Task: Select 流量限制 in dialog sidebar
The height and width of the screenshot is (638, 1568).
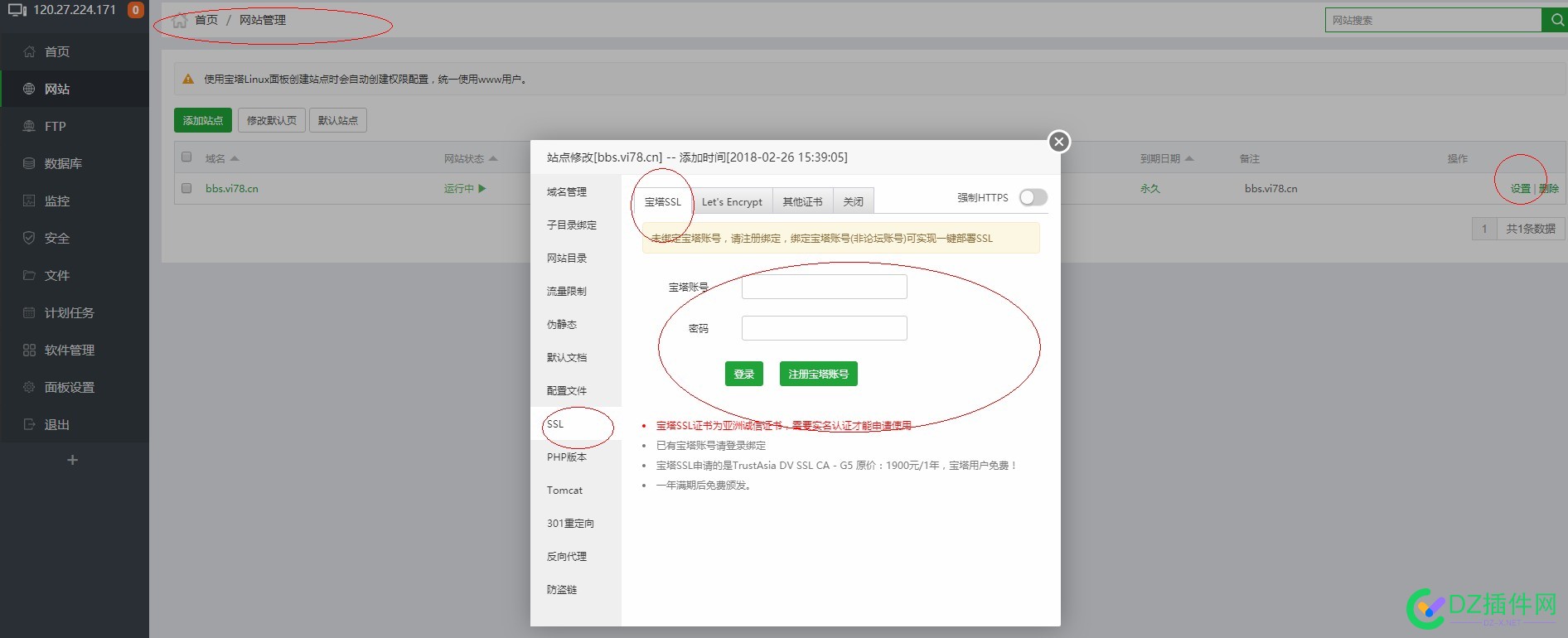Action: [576, 291]
